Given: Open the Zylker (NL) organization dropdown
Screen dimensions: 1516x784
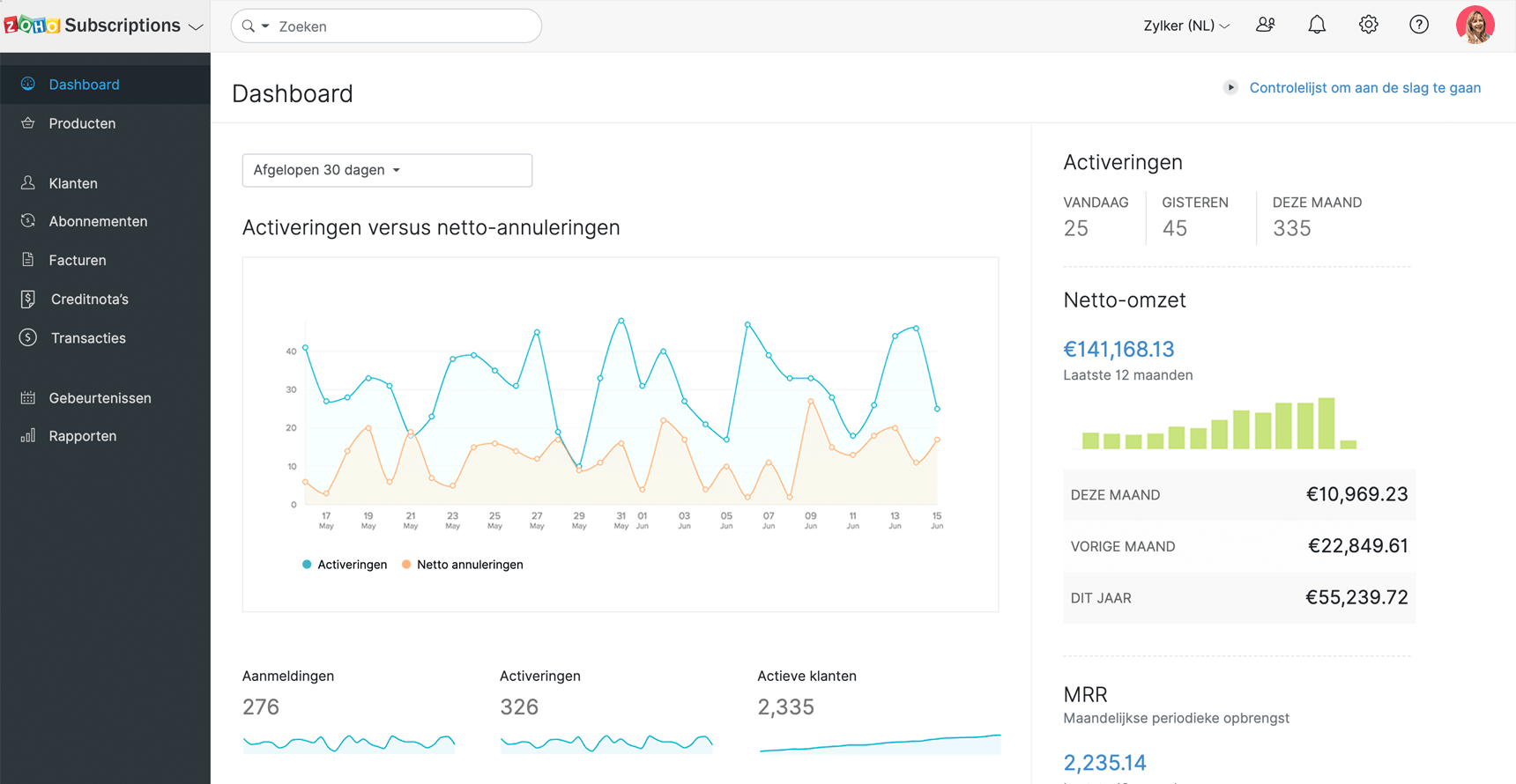Looking at the screenshot, I should click(1185, 26).
